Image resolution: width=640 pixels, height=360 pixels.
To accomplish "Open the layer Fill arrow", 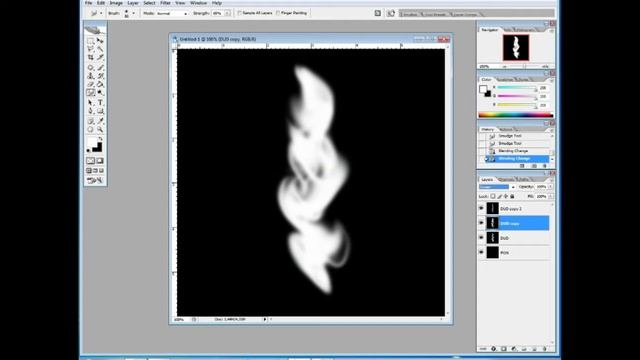I will tap(550, 196).
